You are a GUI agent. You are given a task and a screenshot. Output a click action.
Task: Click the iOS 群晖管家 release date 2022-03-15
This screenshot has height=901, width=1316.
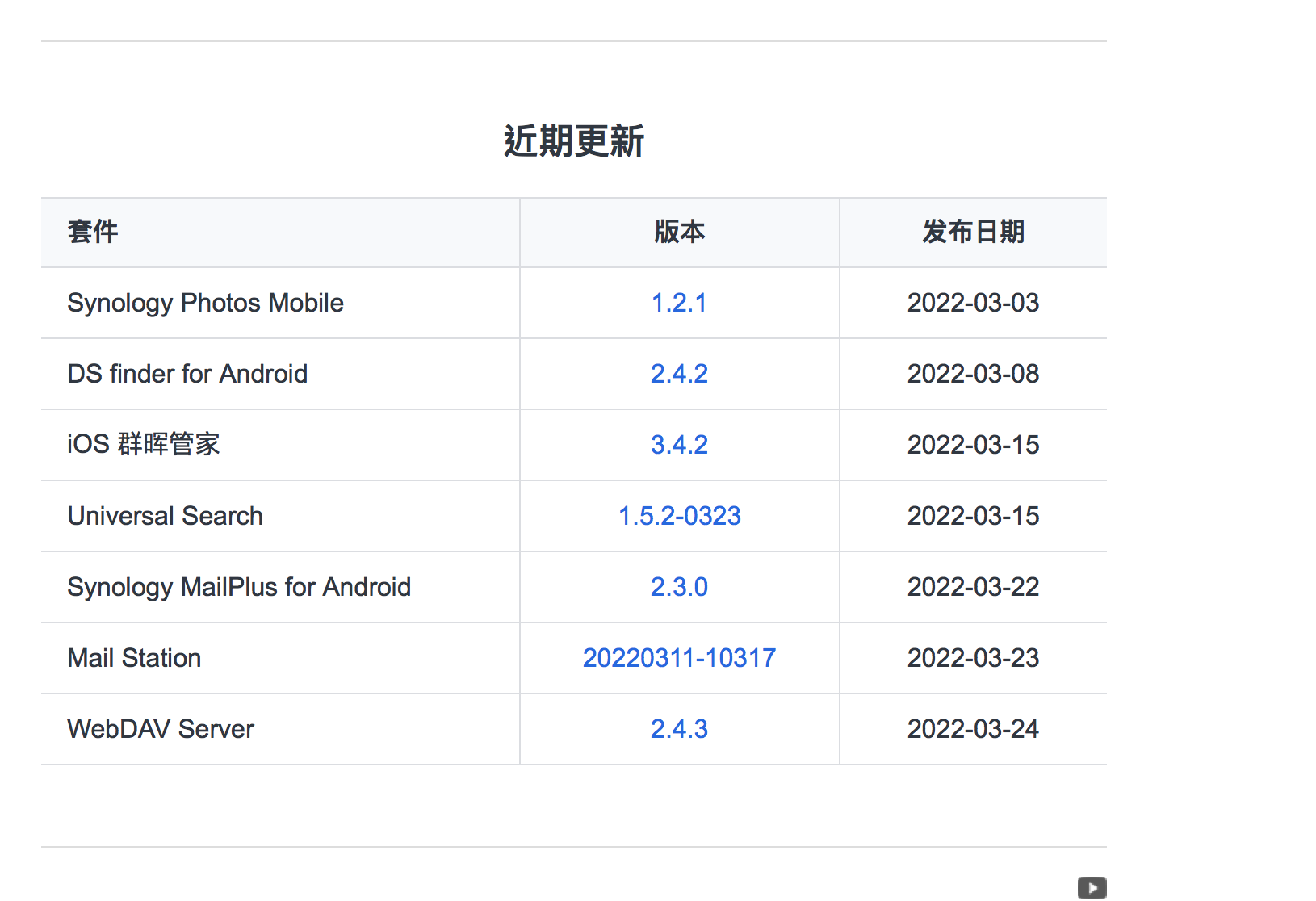click(x=973, y=445)
